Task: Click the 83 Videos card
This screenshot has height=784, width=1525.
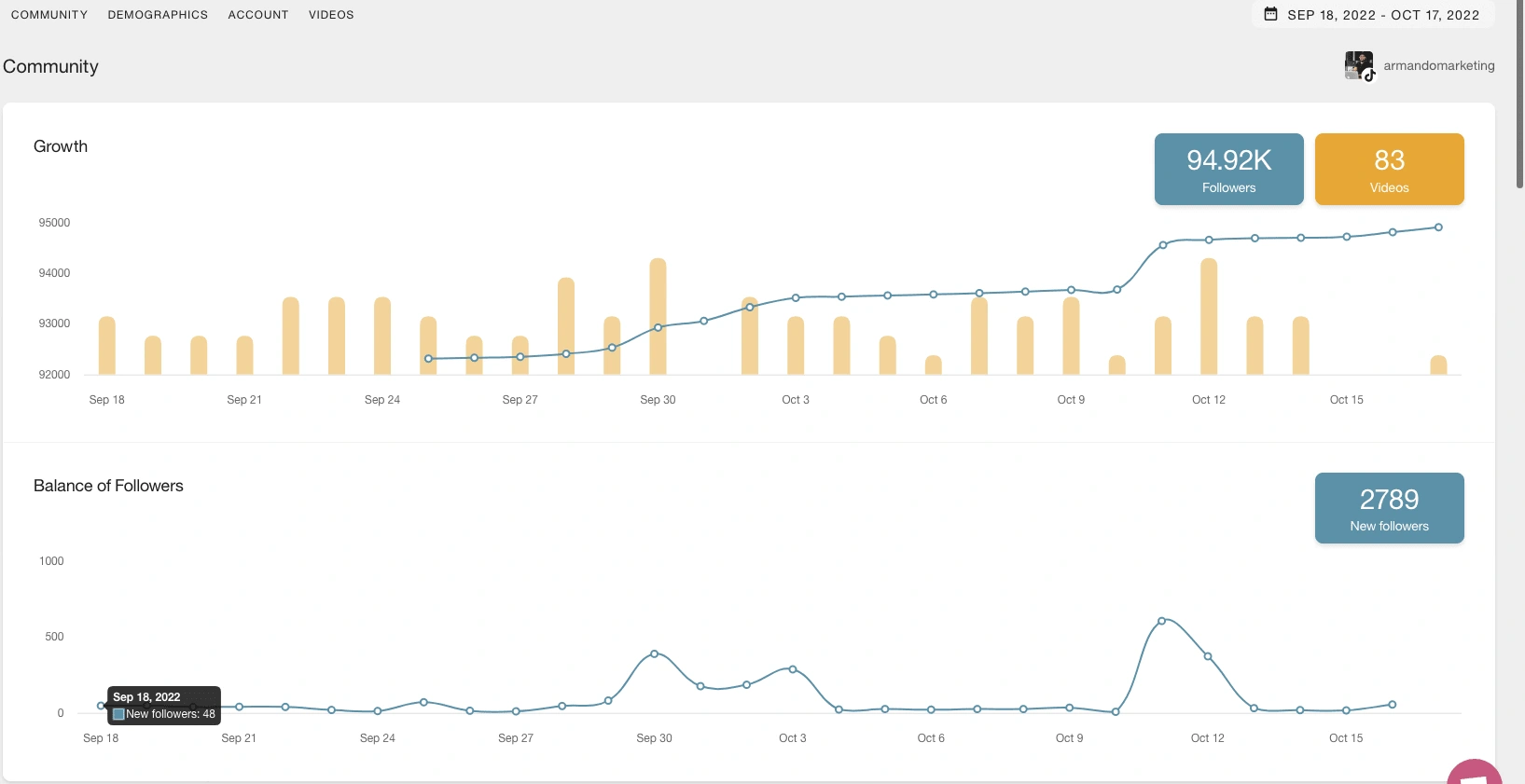Action: pyautogui.click(x=1389, y=169)
